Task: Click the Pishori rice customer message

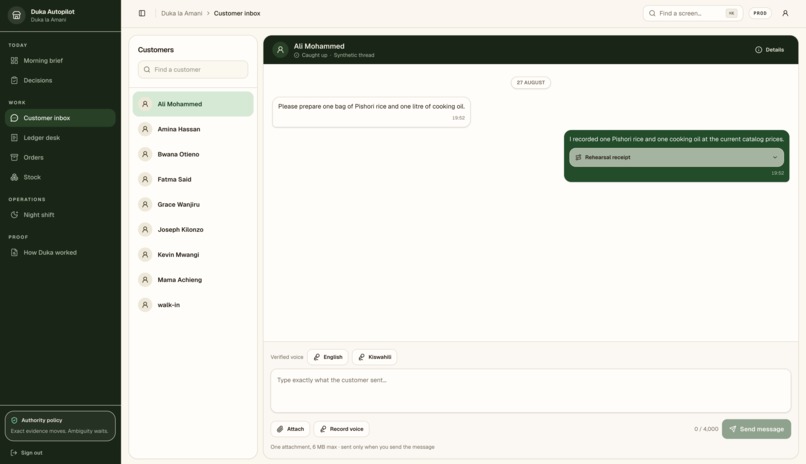Action: point(371,112)
